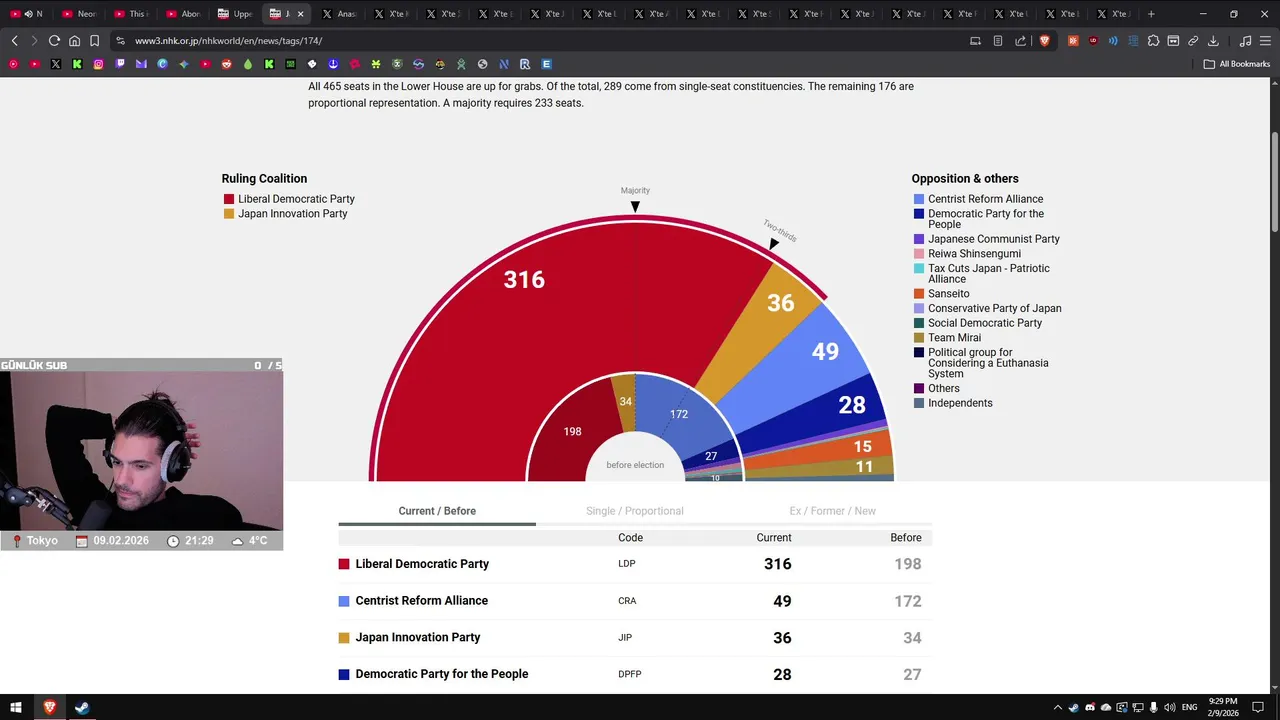1280x720 pixels.
Task: Click the inner 172 before-election segment
Action: (679, 414)
